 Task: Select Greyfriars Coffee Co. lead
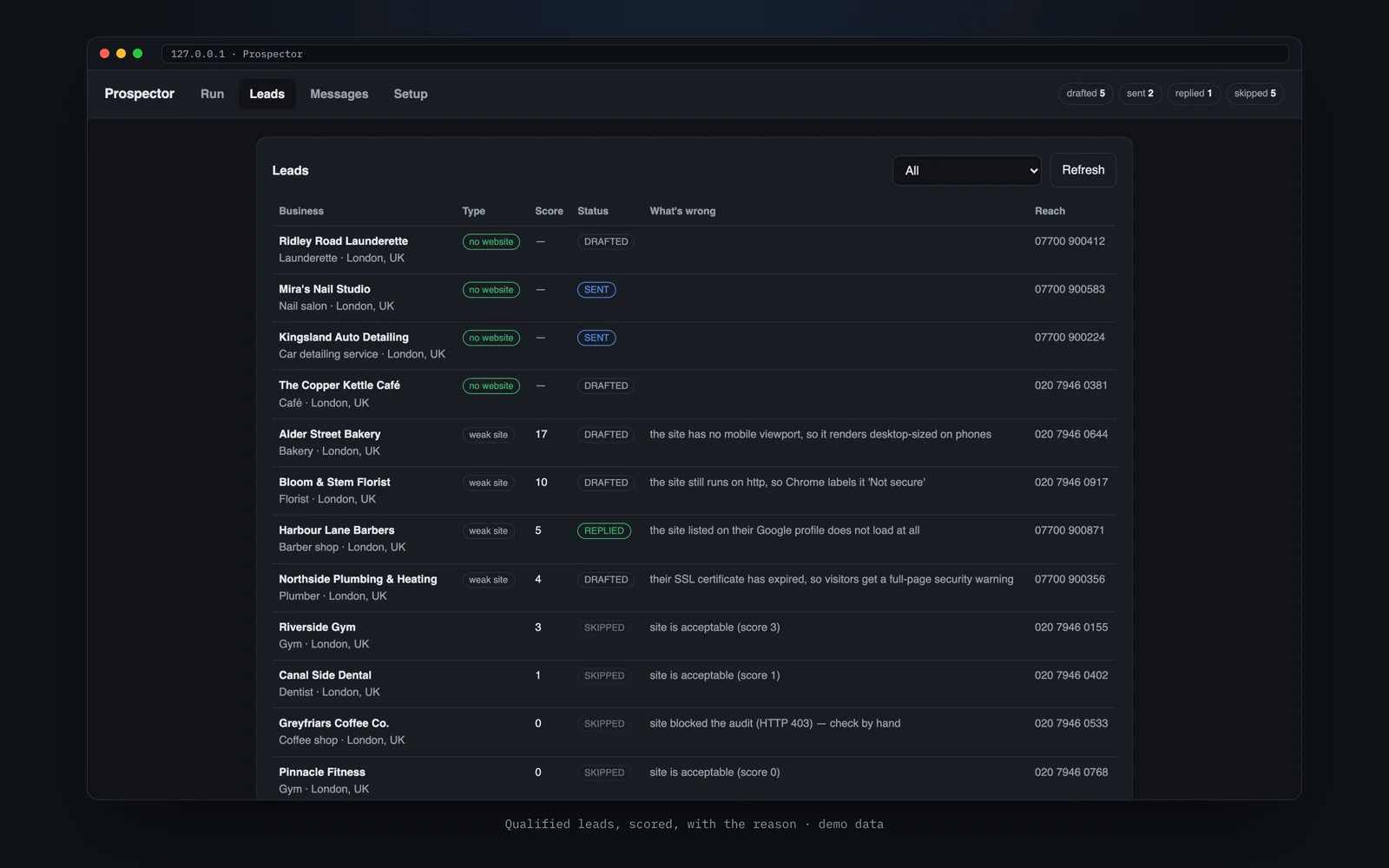point(694,732)
